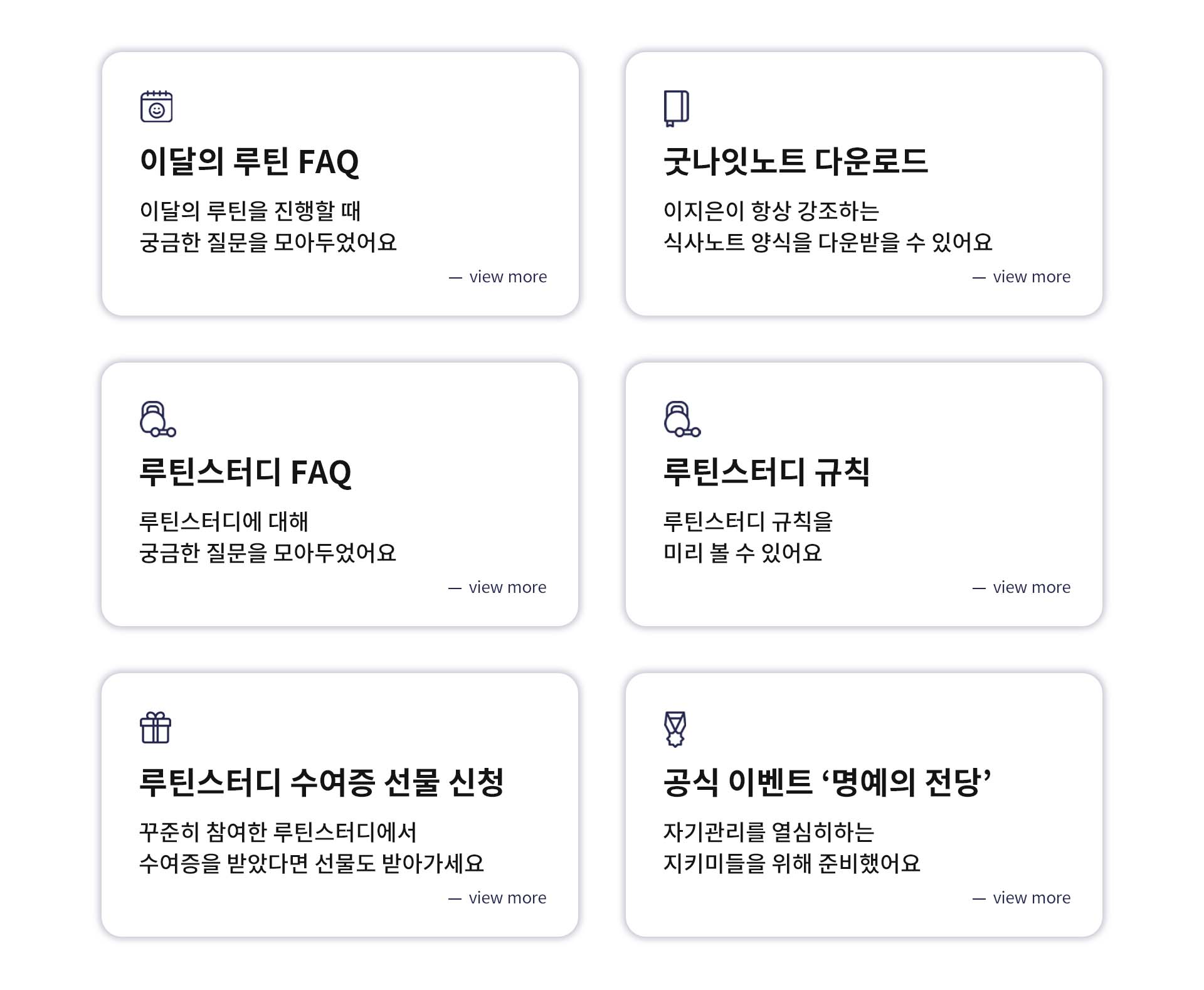Click the medal icon for 명예의 전당
Screen dimensions: 1204x990
pyautogui.click(x=675, y=728)
